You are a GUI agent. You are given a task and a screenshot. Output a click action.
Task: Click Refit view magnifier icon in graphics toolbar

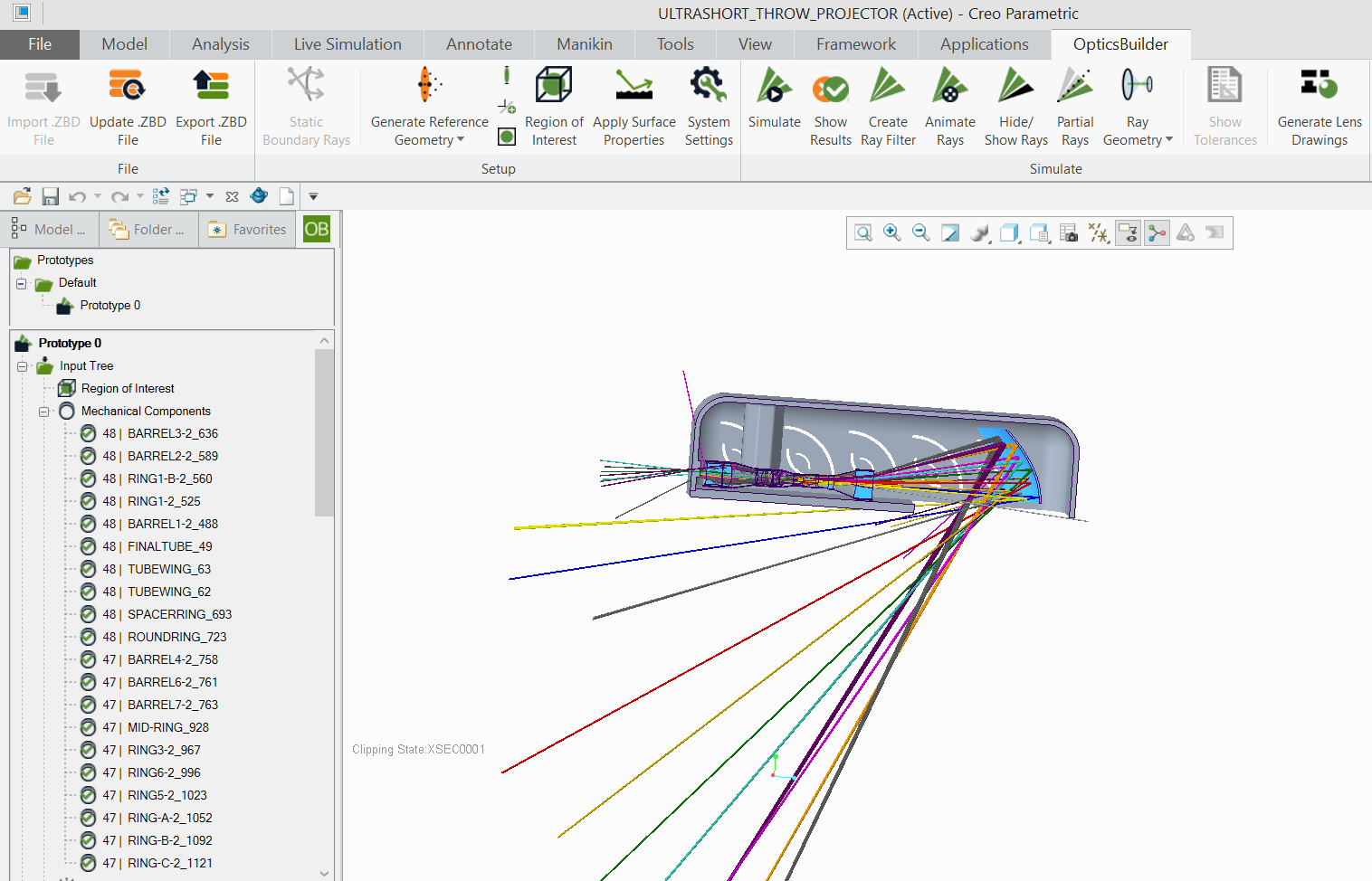point(863,233)
